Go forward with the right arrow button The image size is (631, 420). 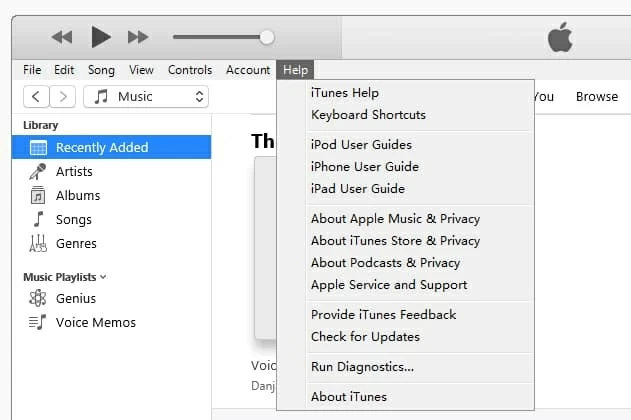[62, 97]
